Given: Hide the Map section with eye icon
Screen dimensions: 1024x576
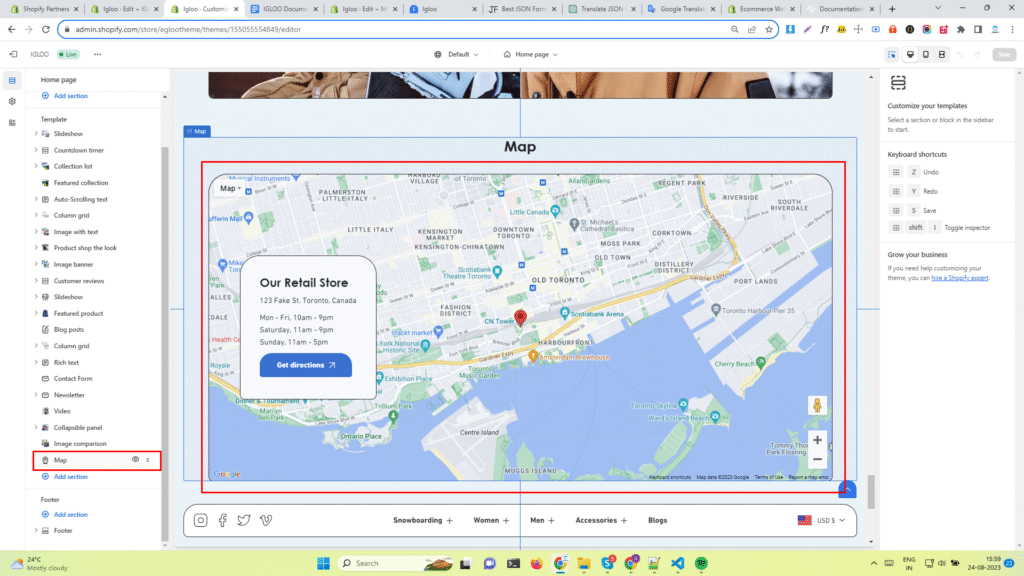Looking at the screenshot, I should click(x=135, y=460).
